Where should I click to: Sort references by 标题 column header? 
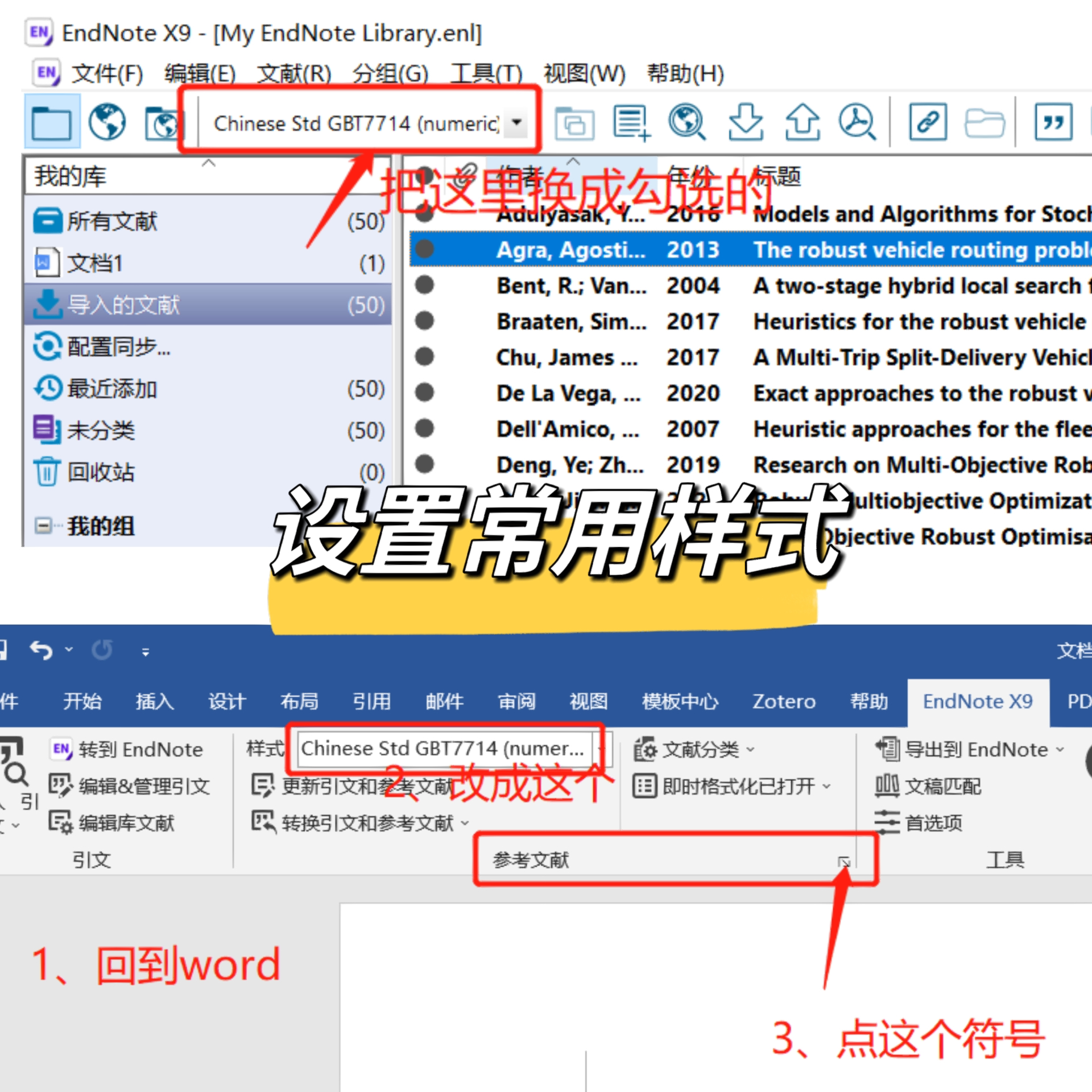click(777, 176)
